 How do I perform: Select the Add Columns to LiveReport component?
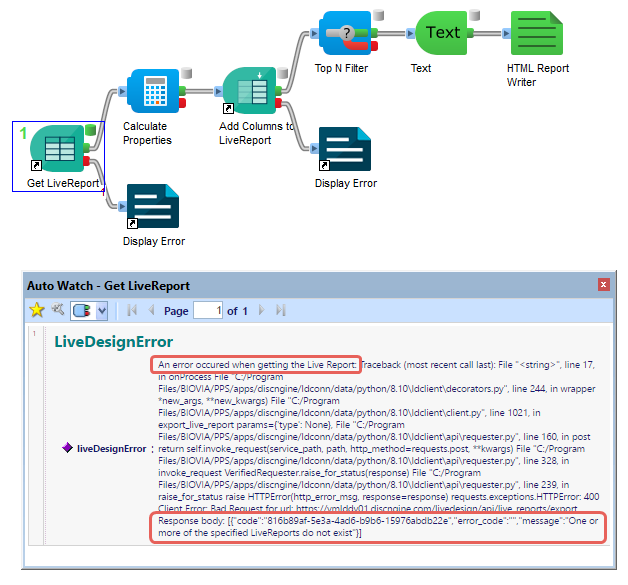tap(249, 91)
